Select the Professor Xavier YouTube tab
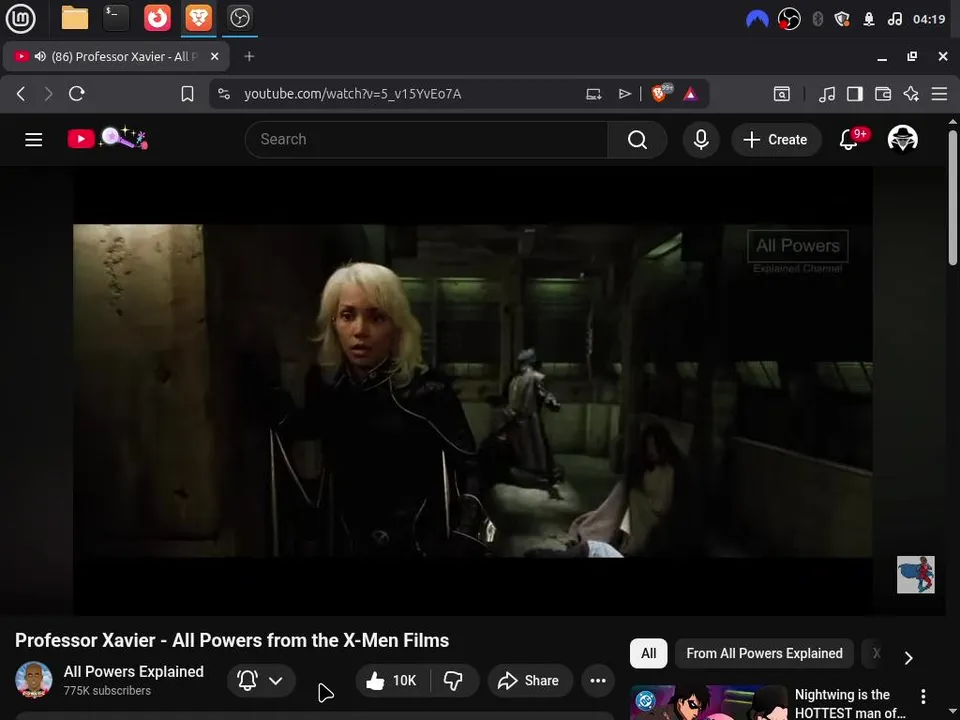 (116, 56)
